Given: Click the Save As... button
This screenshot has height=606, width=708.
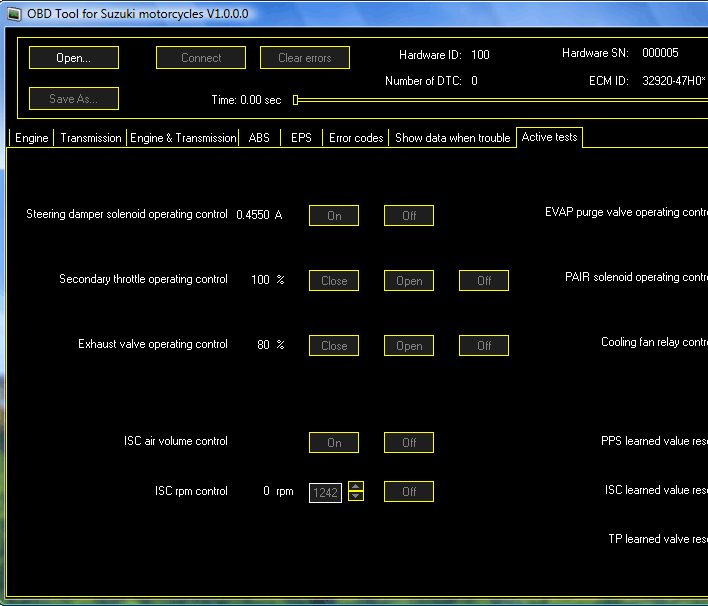Looking at the screenshot, I should (74, 98).
